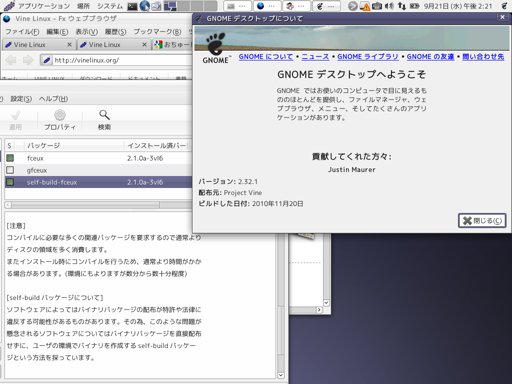Open the GNOME について link
The height and width of the screenshot is (384, 512).
(266, 57)
